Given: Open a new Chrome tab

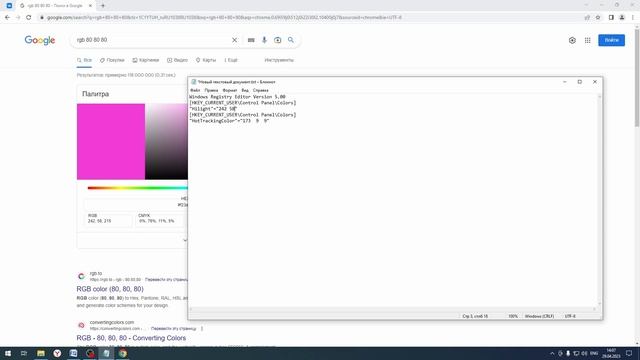Looking at the screenshot, I should click(x=103, y=6).
